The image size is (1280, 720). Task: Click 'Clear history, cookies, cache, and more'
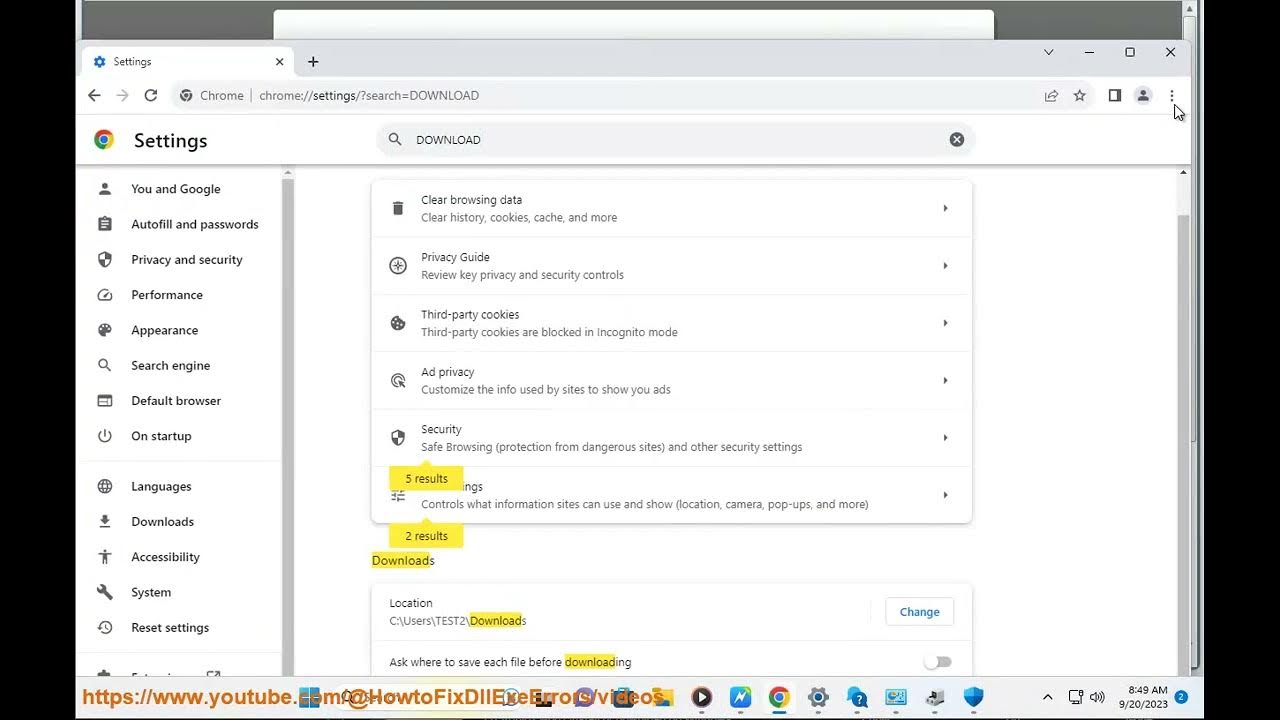(519, 218)
